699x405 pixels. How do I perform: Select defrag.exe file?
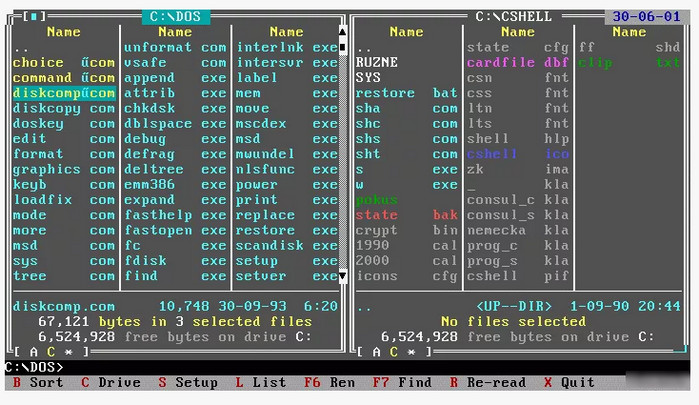point(176,154)
